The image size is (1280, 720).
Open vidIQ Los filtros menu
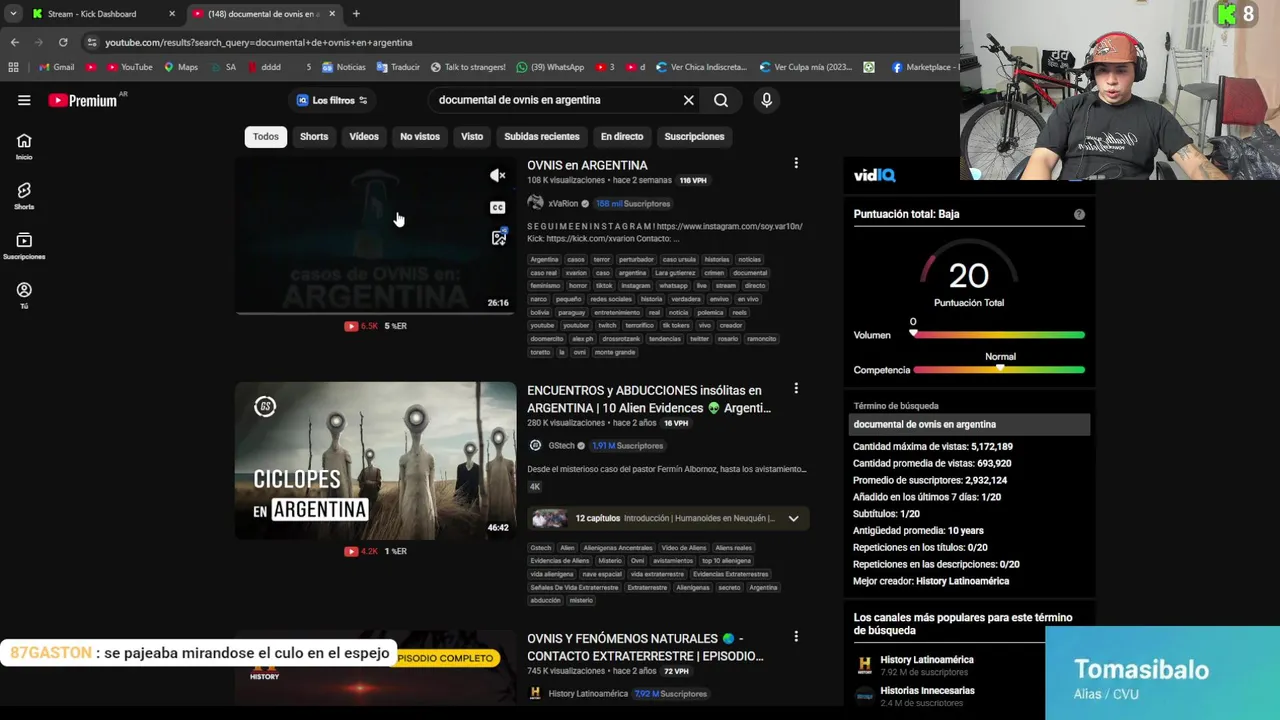332,100
